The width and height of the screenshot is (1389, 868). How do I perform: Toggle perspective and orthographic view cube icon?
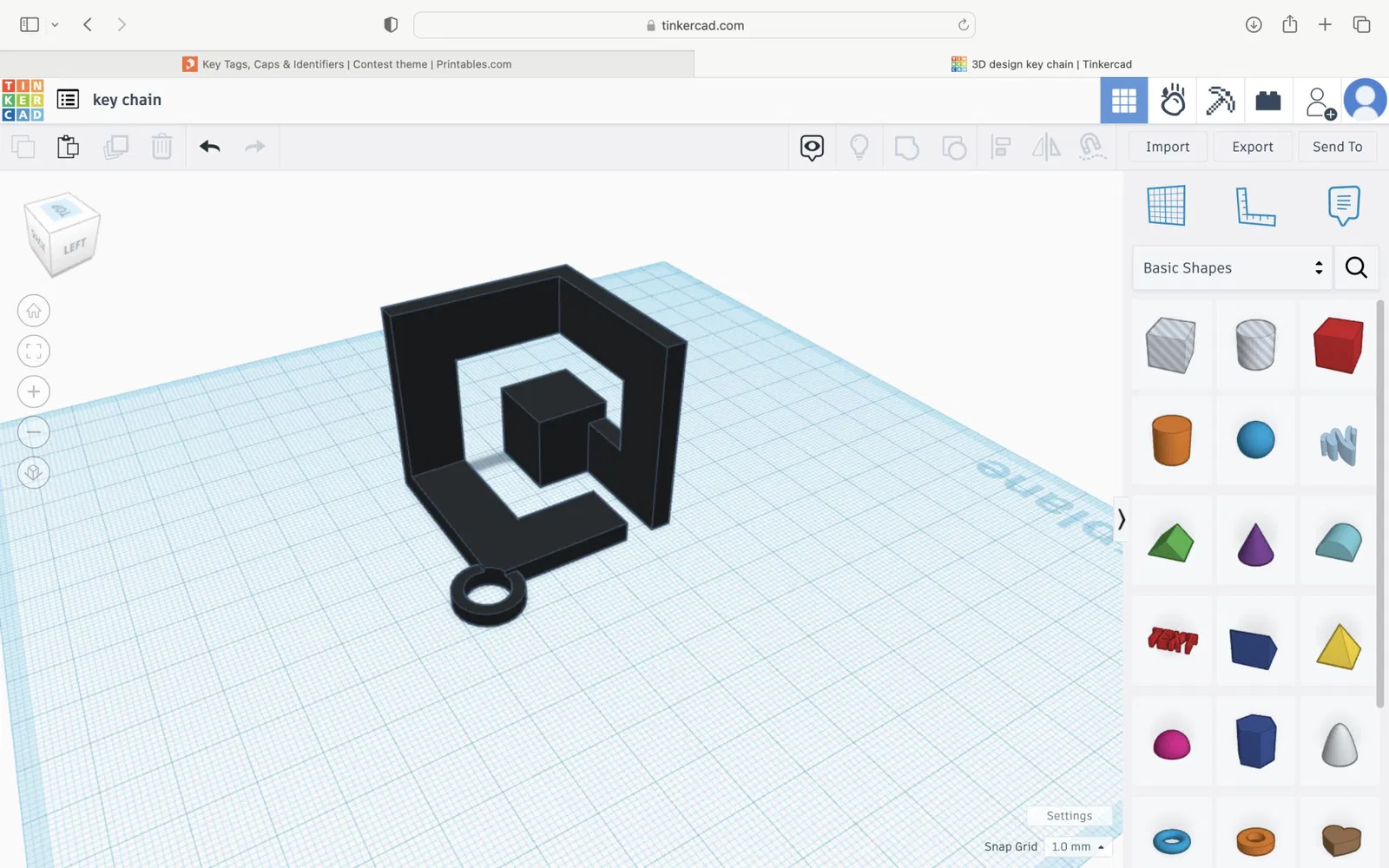[34, 472]
